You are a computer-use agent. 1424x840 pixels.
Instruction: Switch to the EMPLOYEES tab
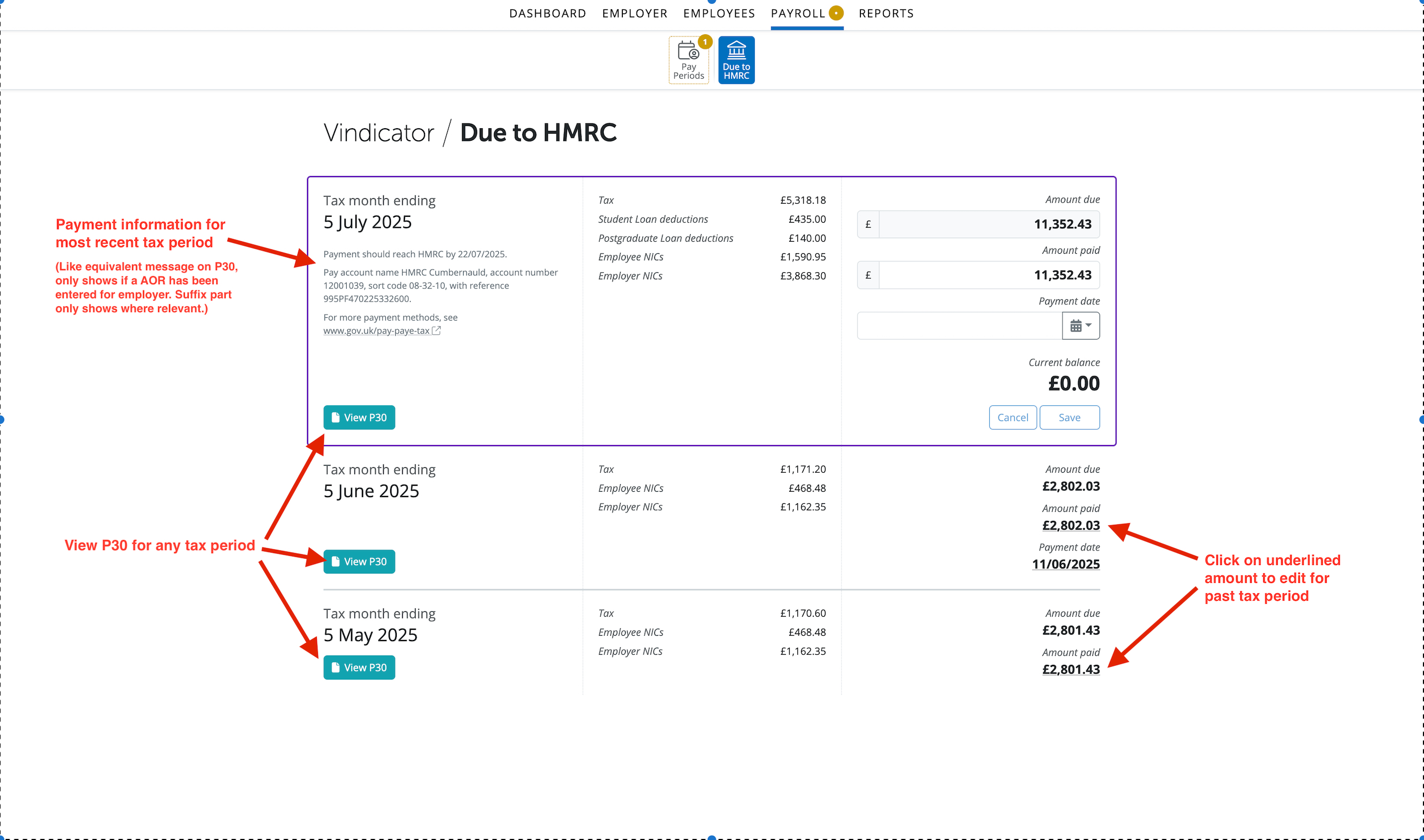[x=719, y=14]
